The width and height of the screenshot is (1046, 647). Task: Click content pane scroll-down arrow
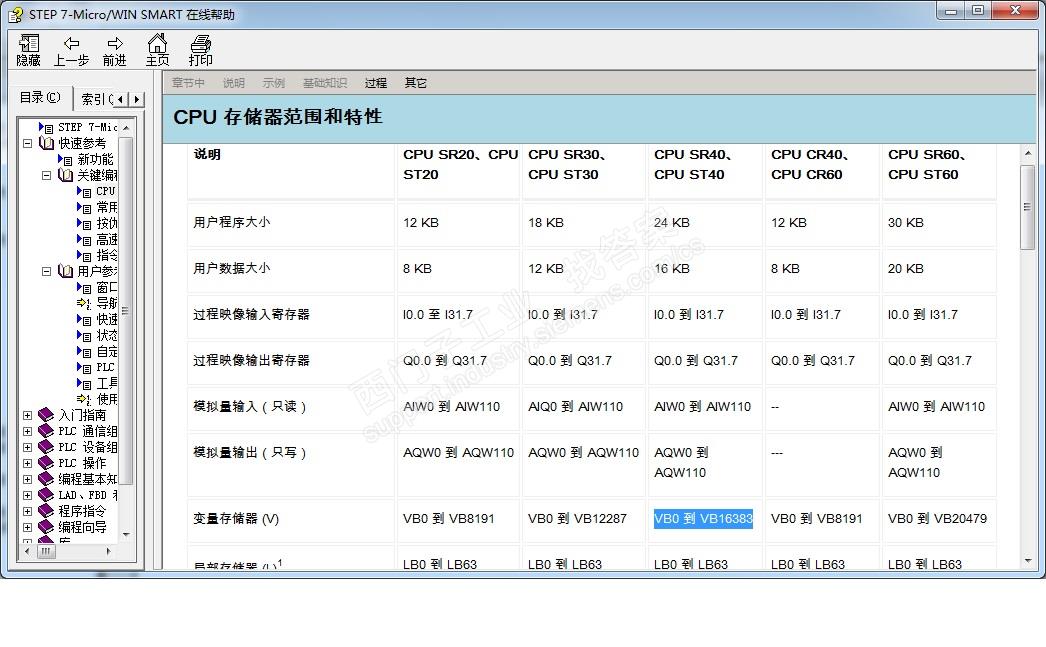click(x=1027, y=561)
